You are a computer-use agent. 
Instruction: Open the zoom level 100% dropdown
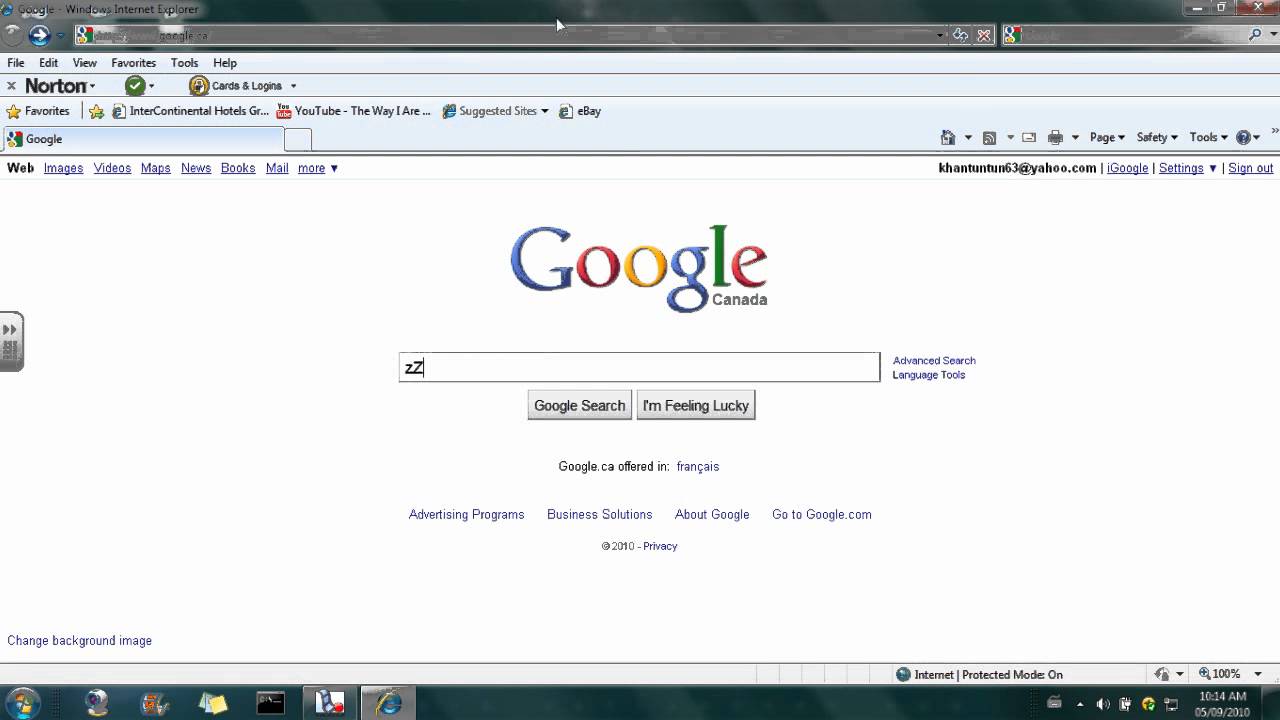[1258, 674]
